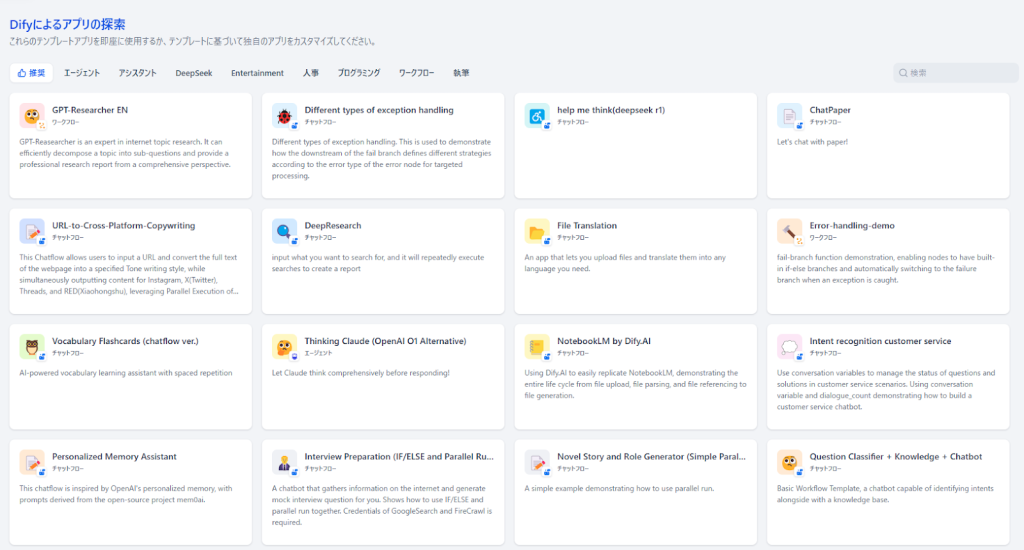Viewport: 1024px width, 550px height.
Task: Open the File Translation template title
Action: 586,225
